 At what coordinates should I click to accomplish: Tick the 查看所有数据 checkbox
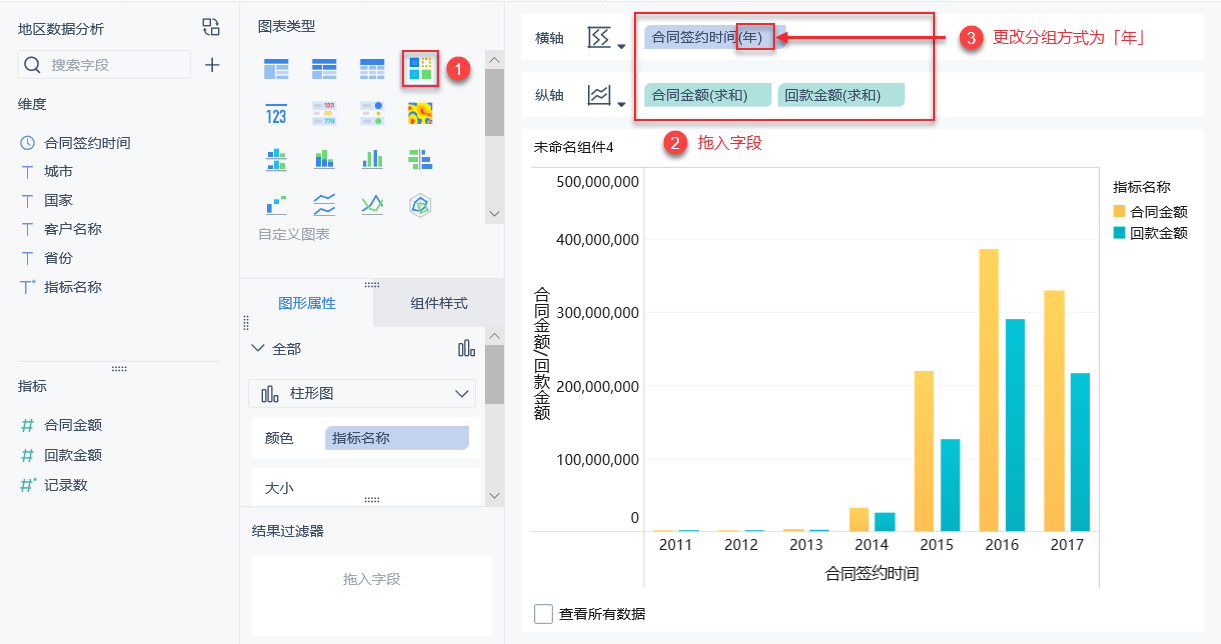543,613
